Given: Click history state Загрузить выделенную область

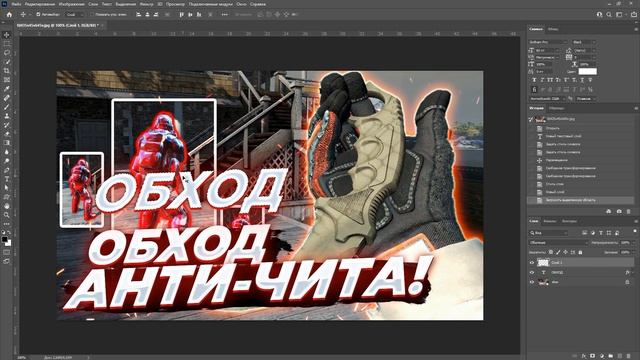Looking at the screenshot, I should pos(571,200).
